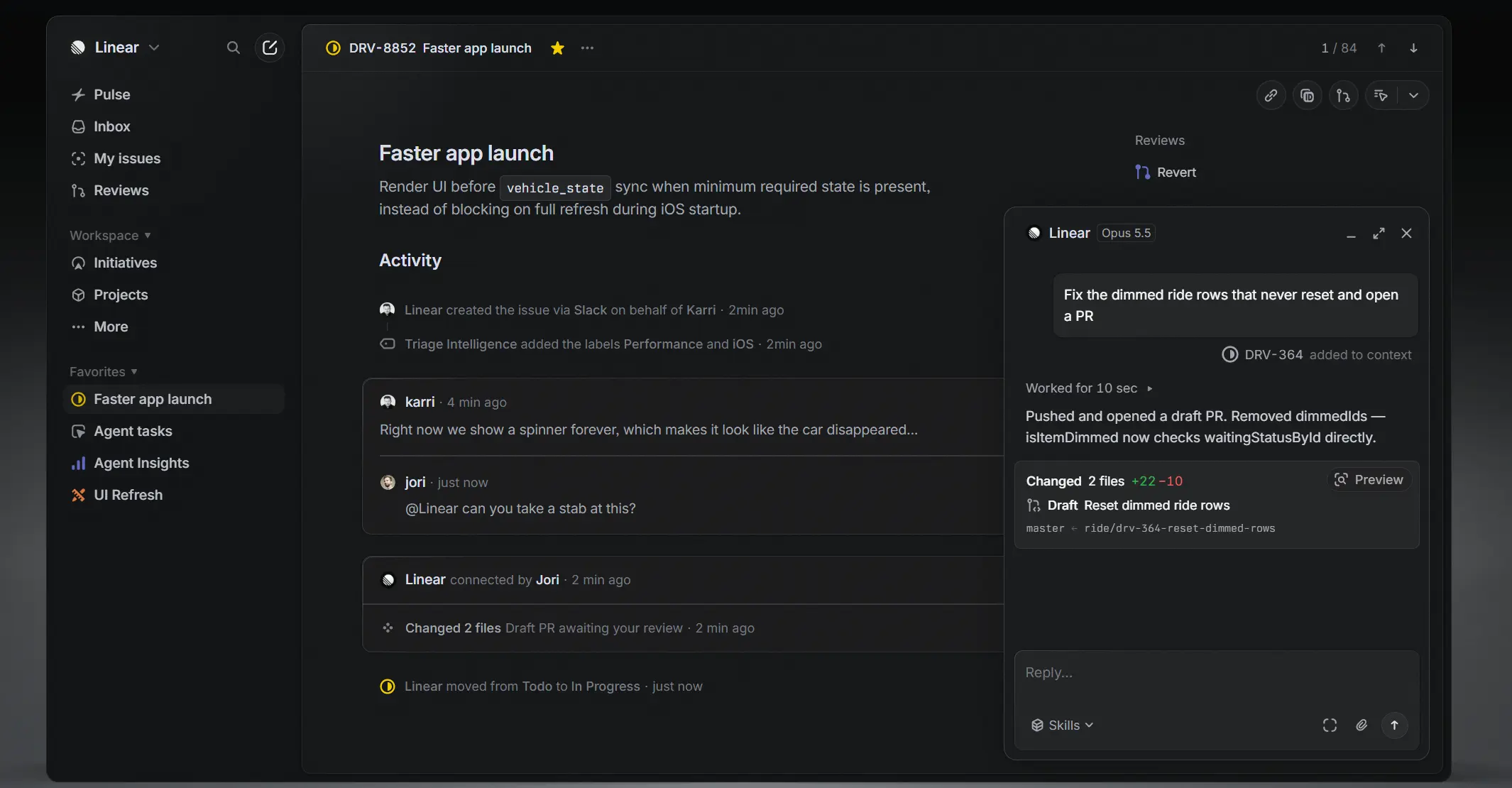The width and height of the screenshot is (1512, 788).
Task: Expand the agent chat panel to fullscreen
Action: (x=1379, y=234)
